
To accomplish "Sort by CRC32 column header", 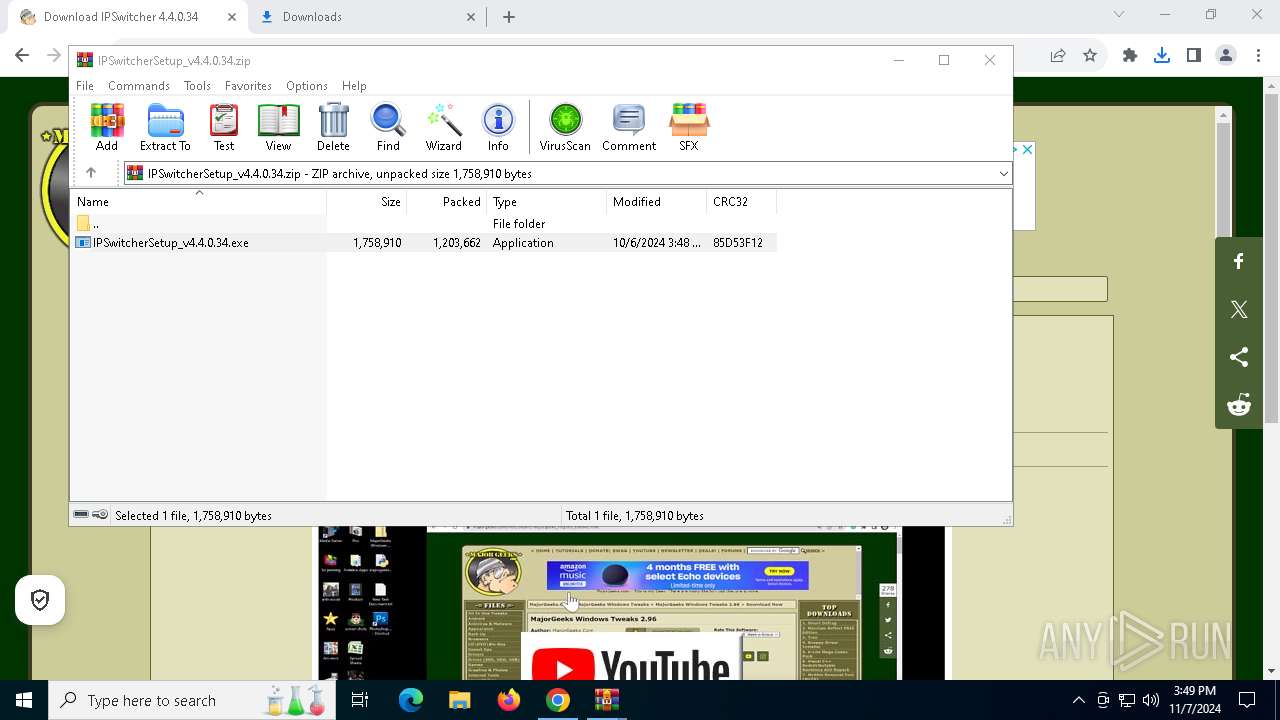I will pyautogui.click(x=741, y=202).
